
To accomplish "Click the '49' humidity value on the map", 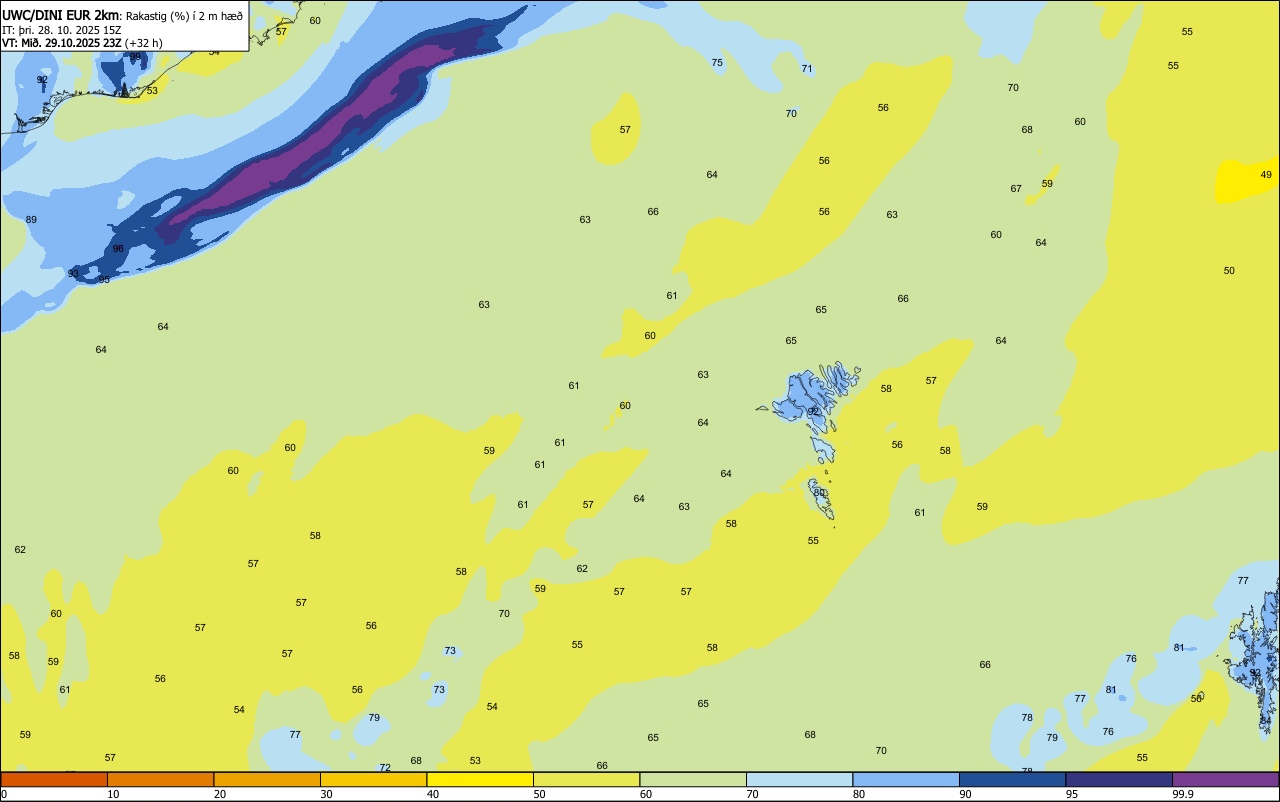I will (x=1266, y=174).
